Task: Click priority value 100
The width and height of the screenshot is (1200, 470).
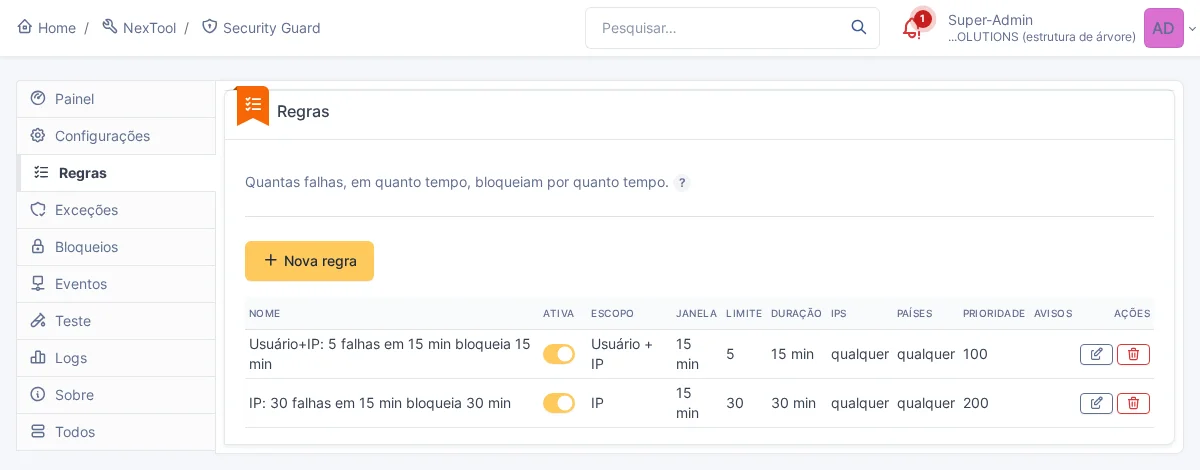Action: [975, 354]
